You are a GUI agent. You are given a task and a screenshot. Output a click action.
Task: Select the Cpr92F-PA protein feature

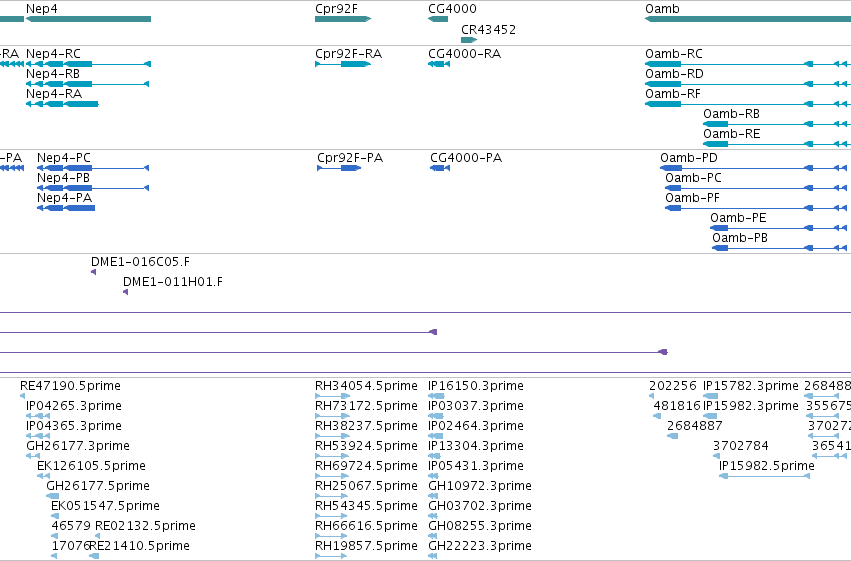tap(339, 168)
